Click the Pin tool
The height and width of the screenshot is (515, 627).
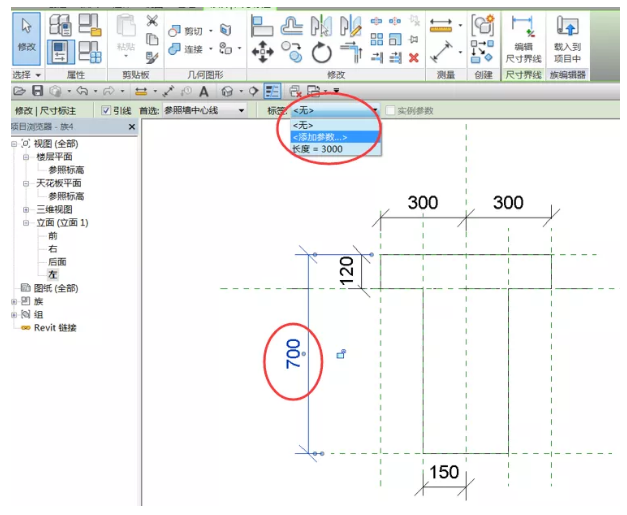413,39
